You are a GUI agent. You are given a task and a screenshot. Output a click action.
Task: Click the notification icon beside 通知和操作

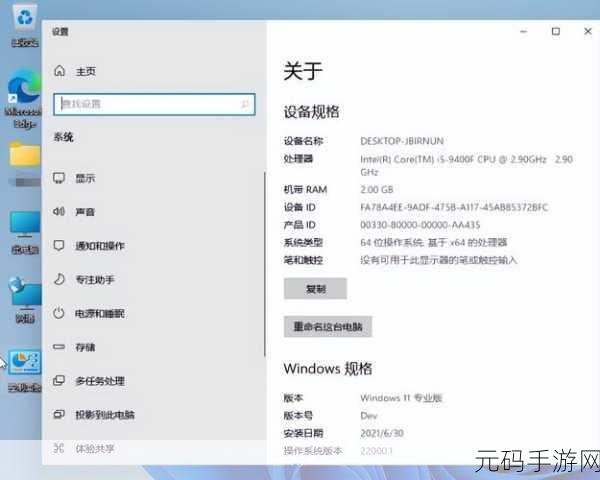coord(59,245)
